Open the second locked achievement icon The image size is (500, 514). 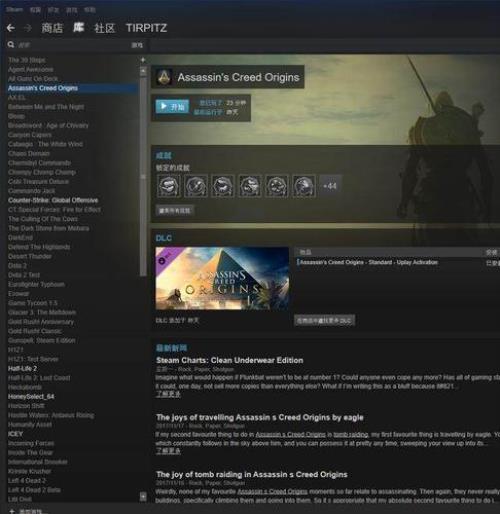196,186
